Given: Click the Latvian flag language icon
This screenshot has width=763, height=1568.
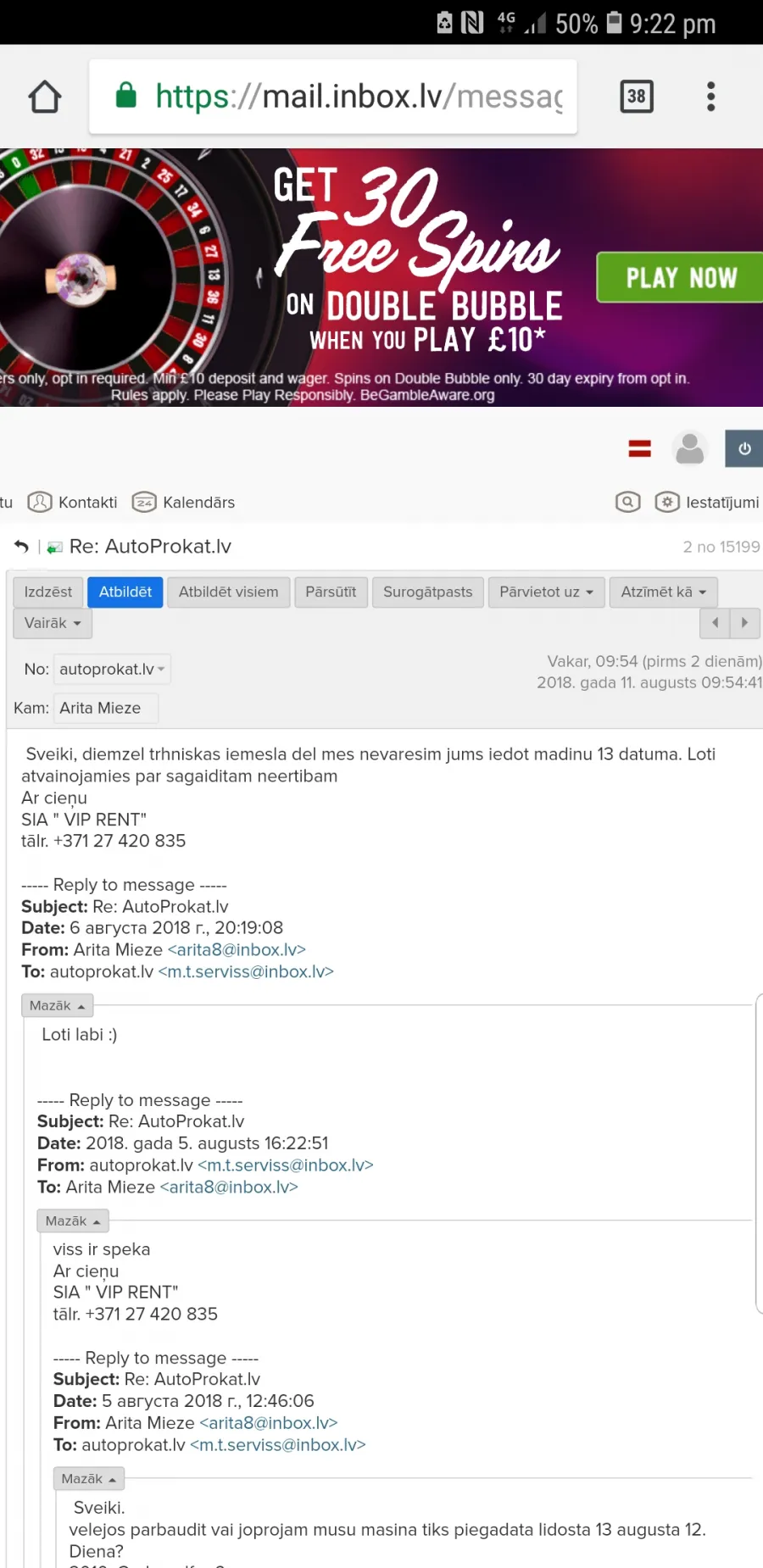Looking at the screenshot, I should [x=640, y=448].
